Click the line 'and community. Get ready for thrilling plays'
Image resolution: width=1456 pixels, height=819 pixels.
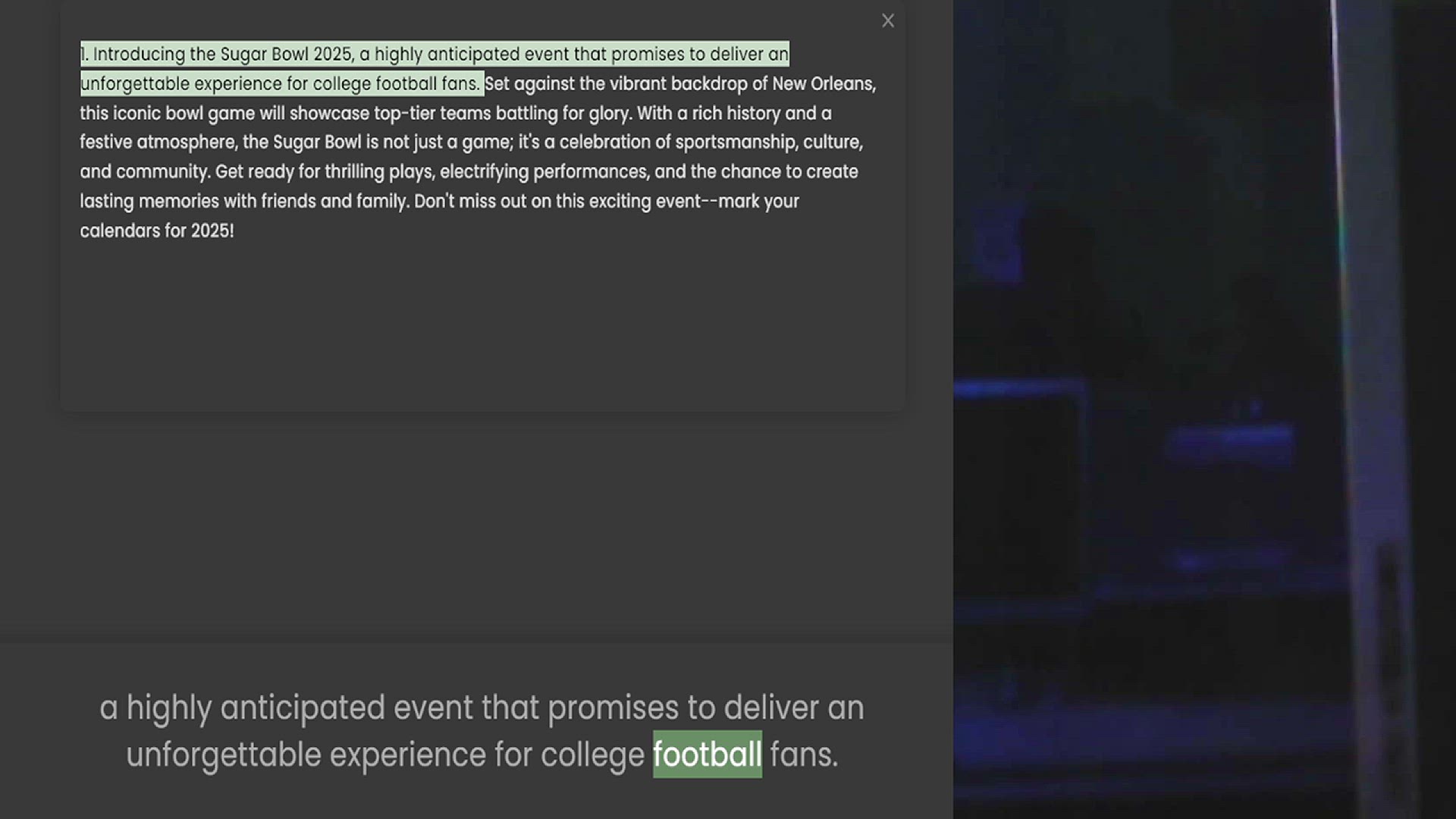click(x=469, y=172)
